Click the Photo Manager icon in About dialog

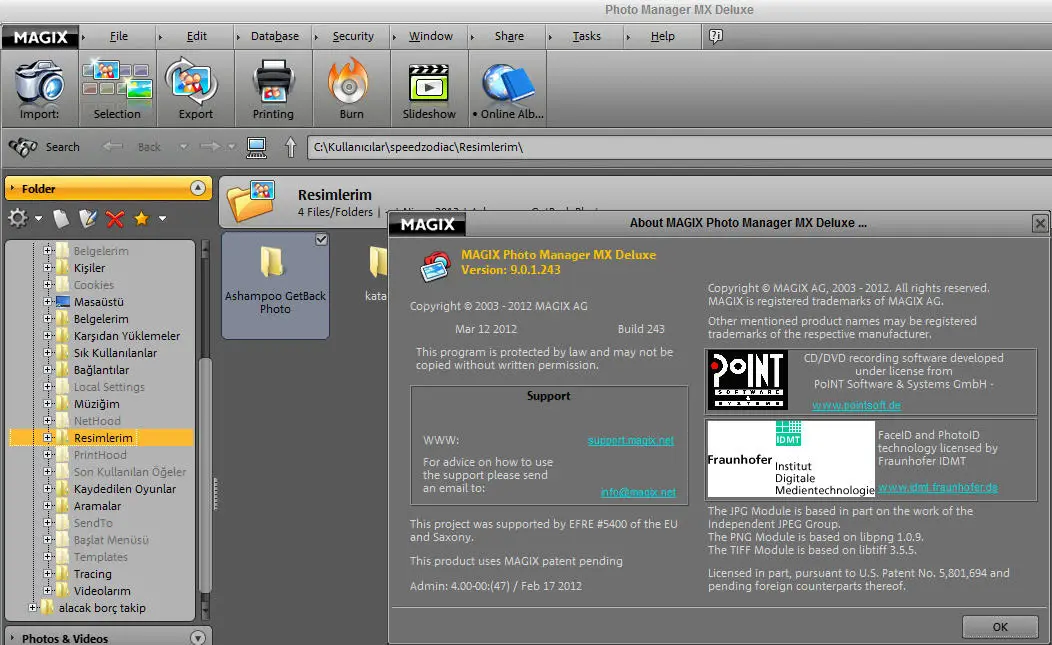point(435,266)
